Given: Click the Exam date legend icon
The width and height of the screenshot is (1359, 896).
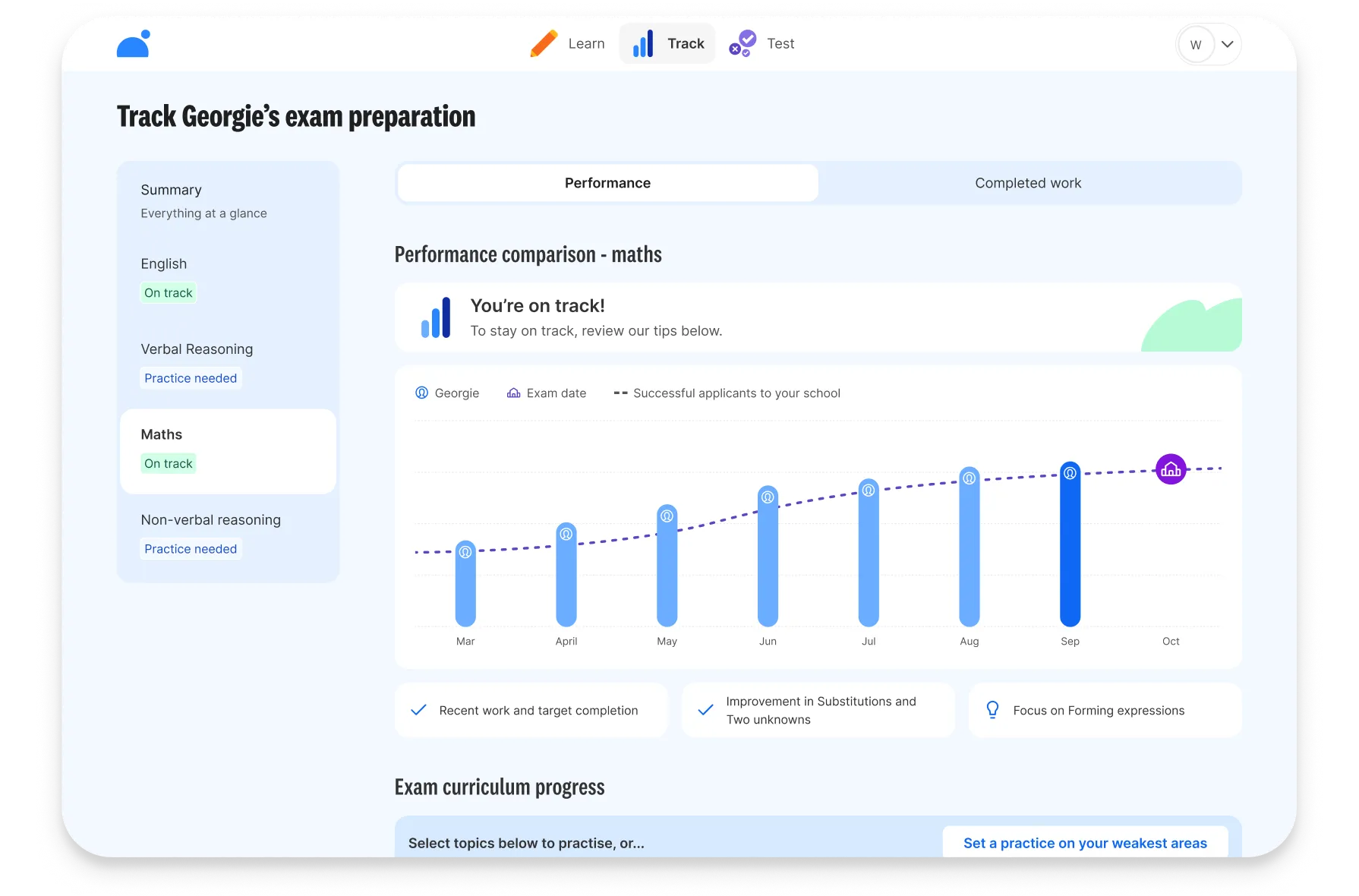Looking at the screenshot, I should coord(514,393).
